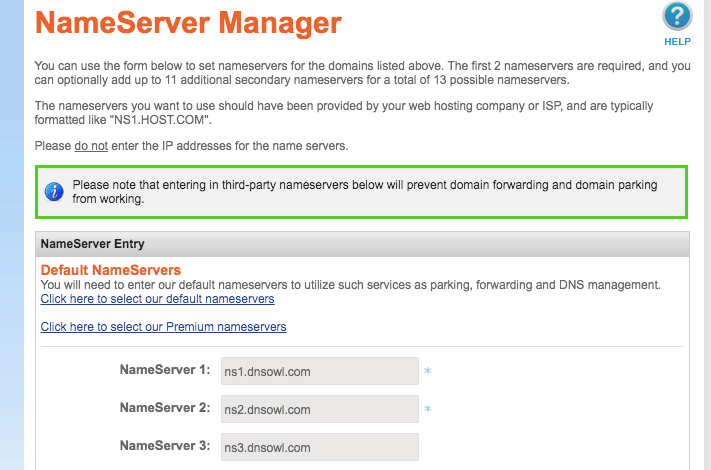Click the "NameServer 2:" field label
Image resolution: width=711 pixels, height=470 pixels.
point(164,408)
